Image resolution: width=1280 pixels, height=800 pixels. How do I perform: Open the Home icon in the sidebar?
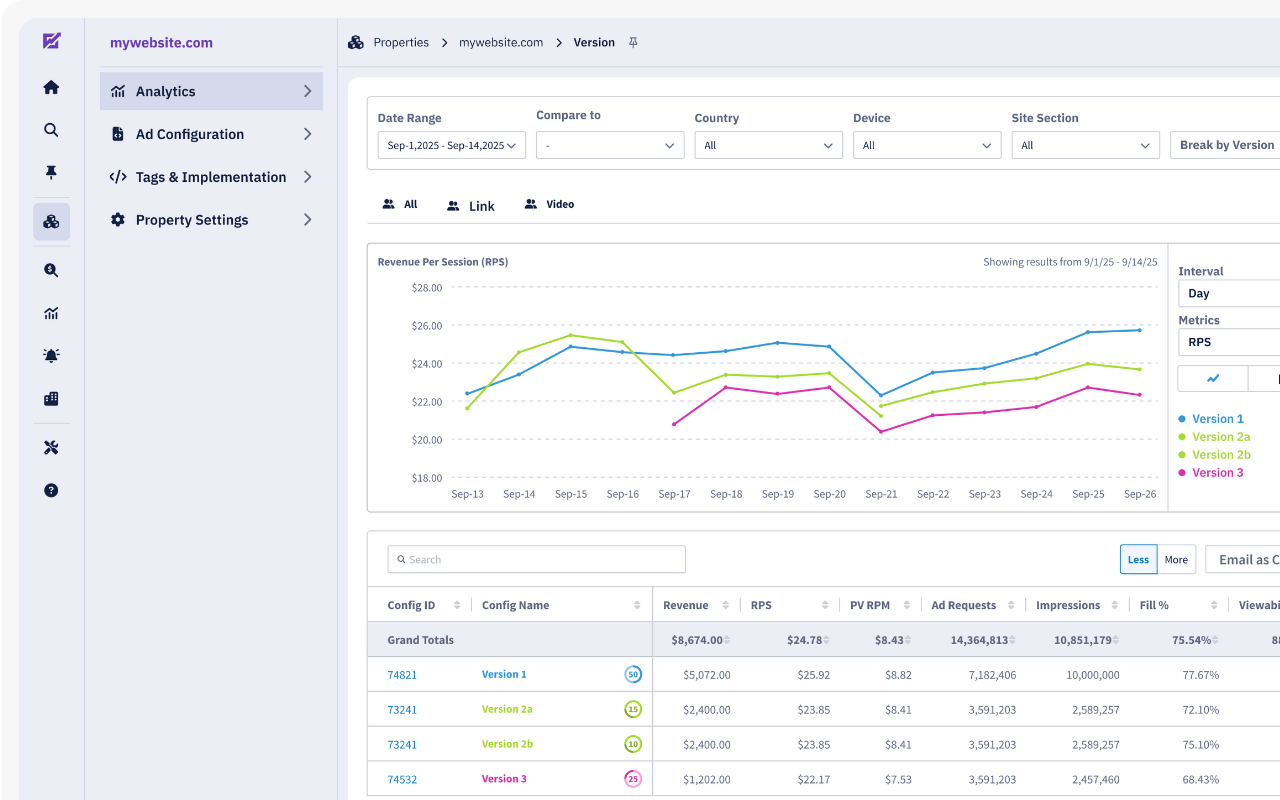(51, 87)
